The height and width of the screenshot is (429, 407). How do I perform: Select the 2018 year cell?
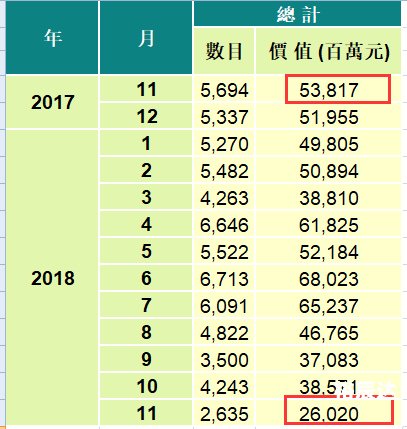tap(52, 277)
